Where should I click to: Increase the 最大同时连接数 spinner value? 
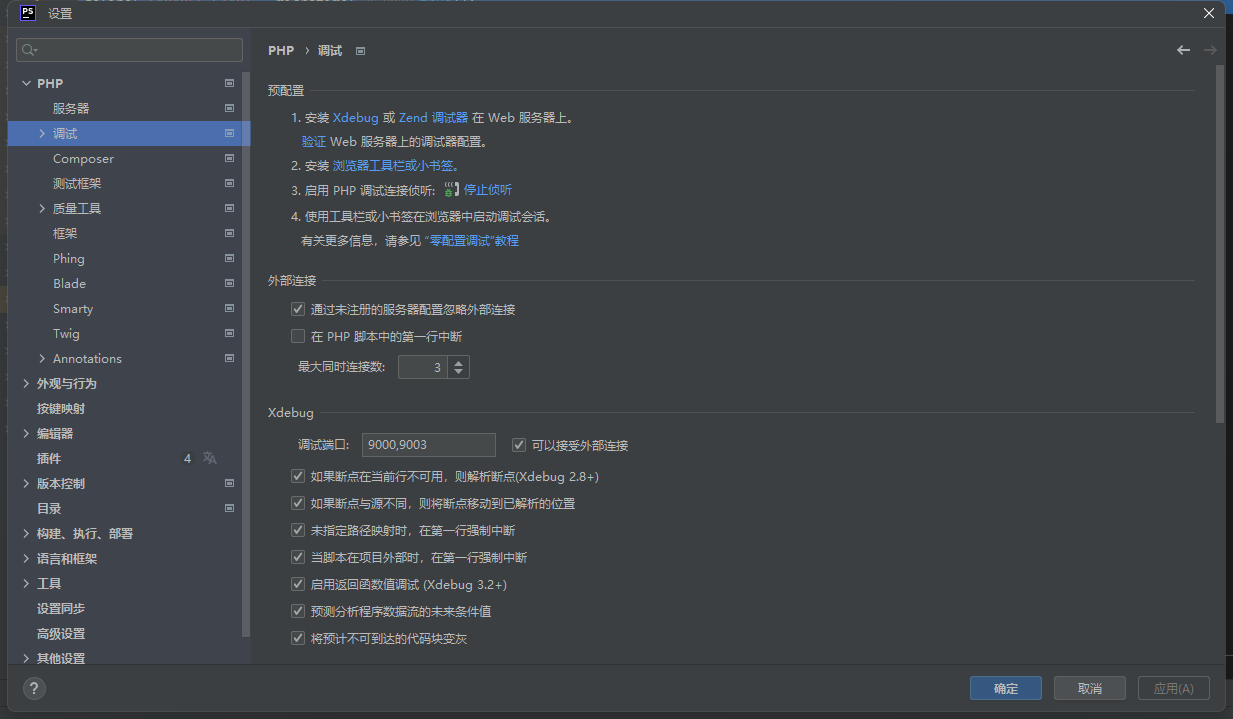tap(458, 362)
